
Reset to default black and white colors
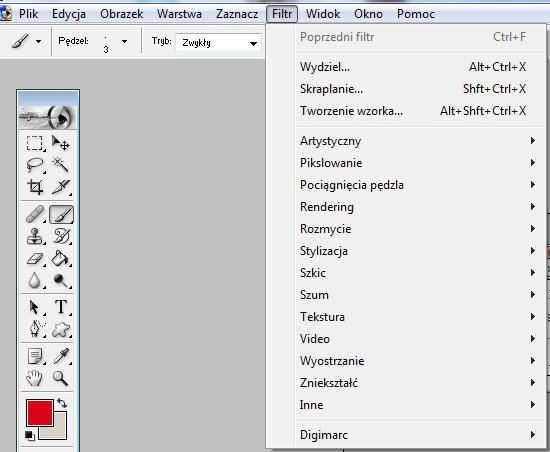pos(29,436)
